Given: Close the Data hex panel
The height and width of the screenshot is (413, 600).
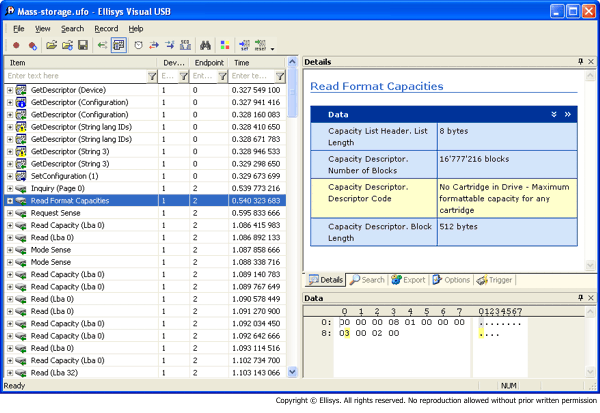Looking at the screenshot, I should click(591, 298).
